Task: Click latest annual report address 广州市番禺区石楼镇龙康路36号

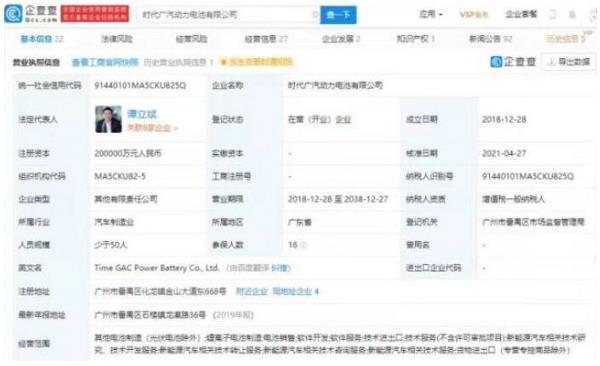Action: click(x=150, y=315)
